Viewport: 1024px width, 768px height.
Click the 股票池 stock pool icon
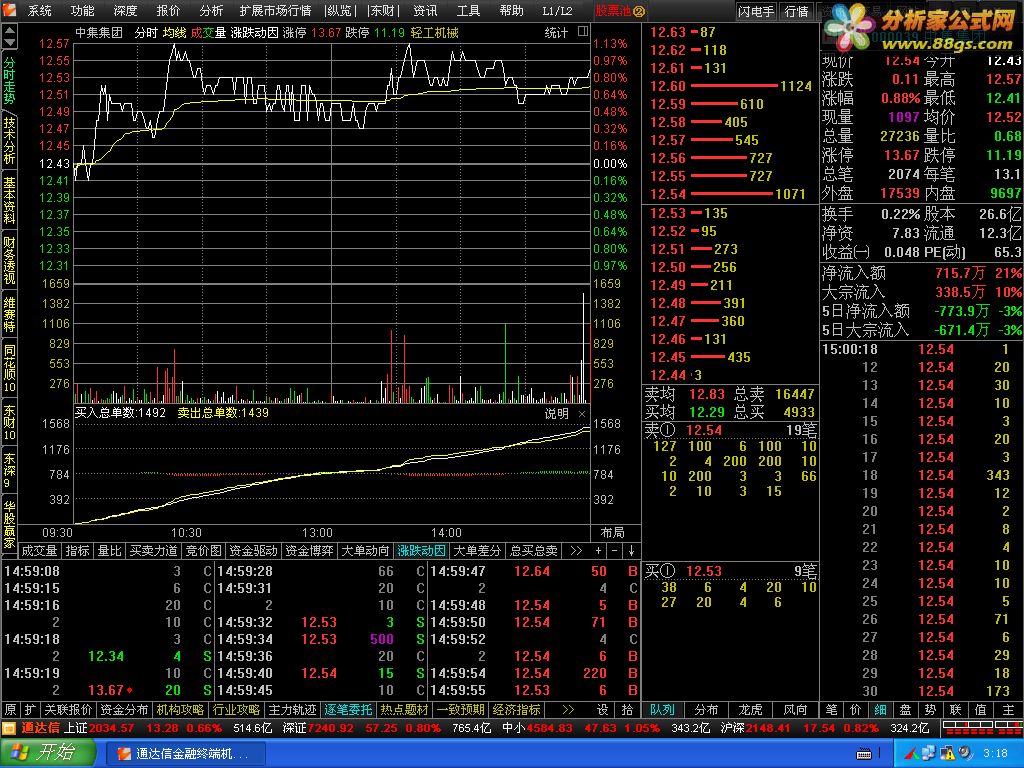tap(620, 10)
